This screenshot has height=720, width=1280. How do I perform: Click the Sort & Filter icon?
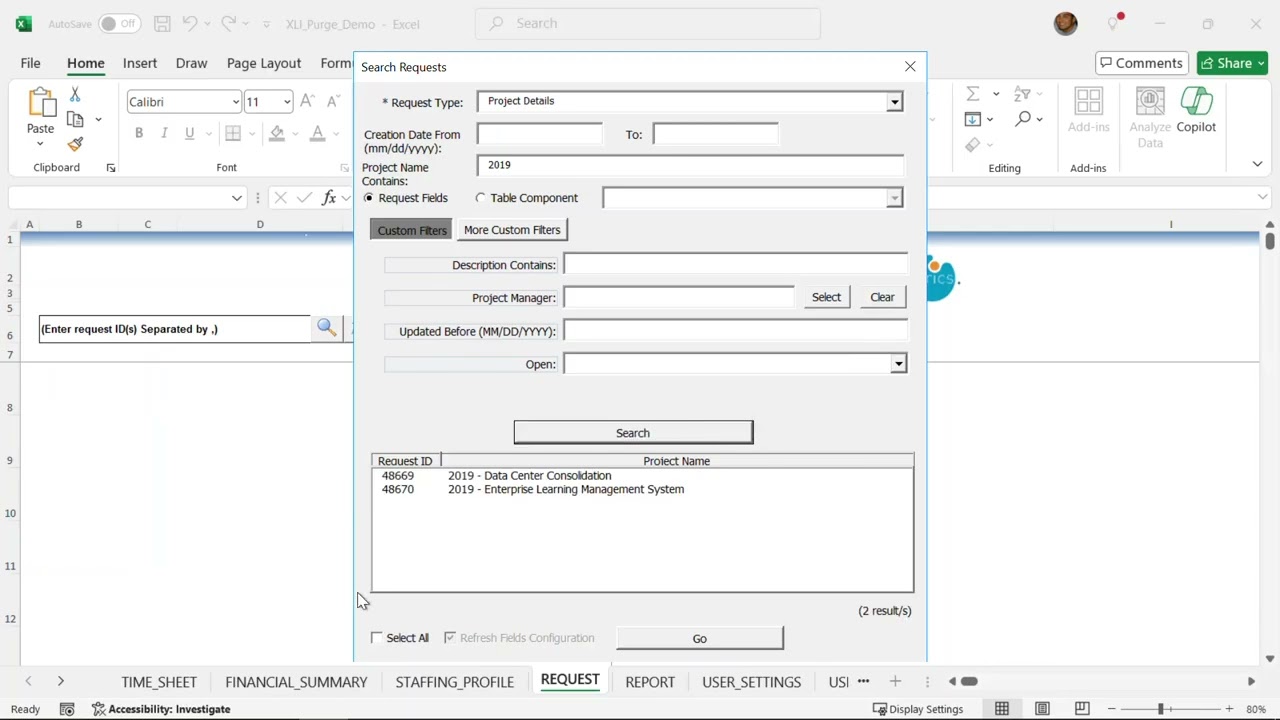click(1022, 94)
